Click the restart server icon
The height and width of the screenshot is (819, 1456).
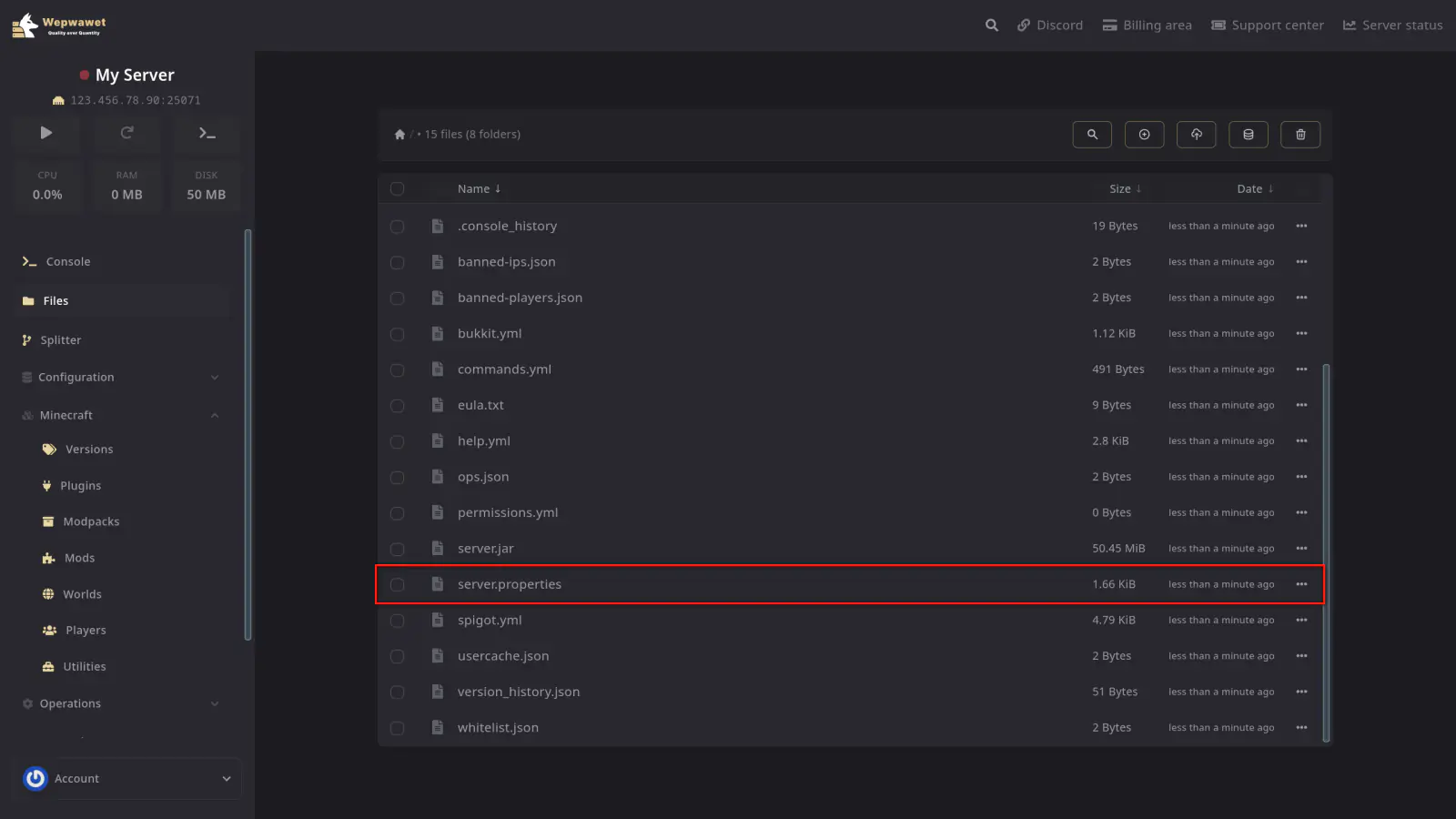click(x=126, y=133)
